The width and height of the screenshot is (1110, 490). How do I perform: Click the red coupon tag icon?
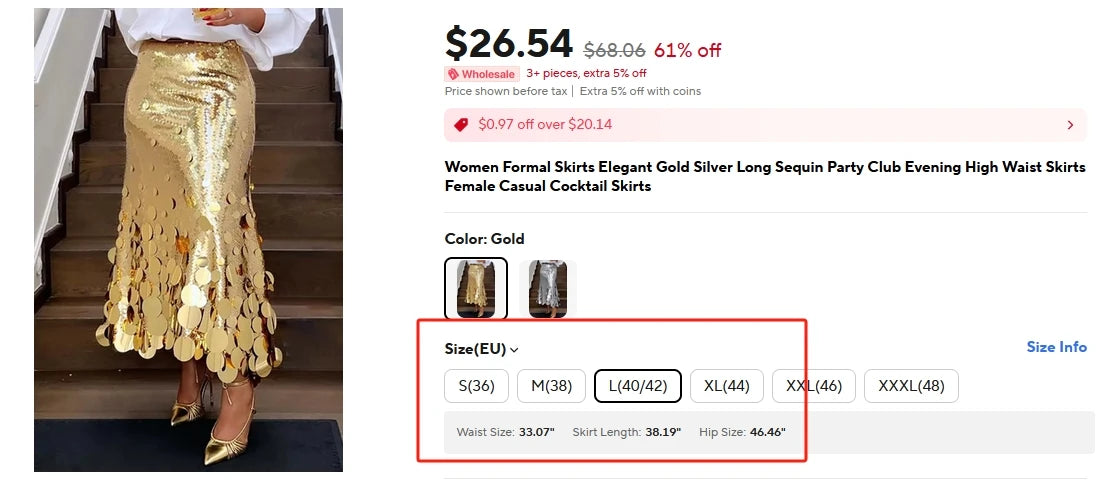pyautogui.click(x=461, y=125)
